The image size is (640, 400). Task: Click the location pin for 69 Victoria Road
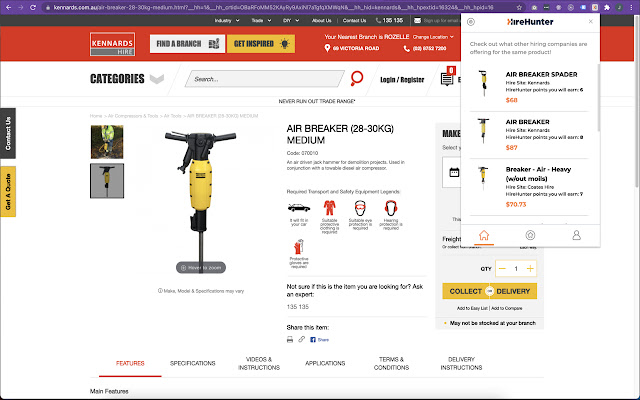pyautogui.click(x=327, y=48)
